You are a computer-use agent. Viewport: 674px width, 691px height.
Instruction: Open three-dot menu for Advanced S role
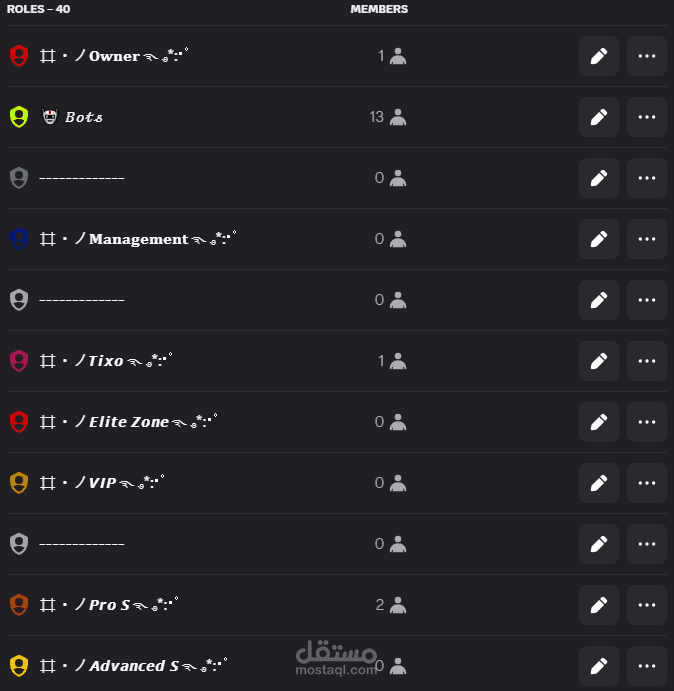click(647, 666)
